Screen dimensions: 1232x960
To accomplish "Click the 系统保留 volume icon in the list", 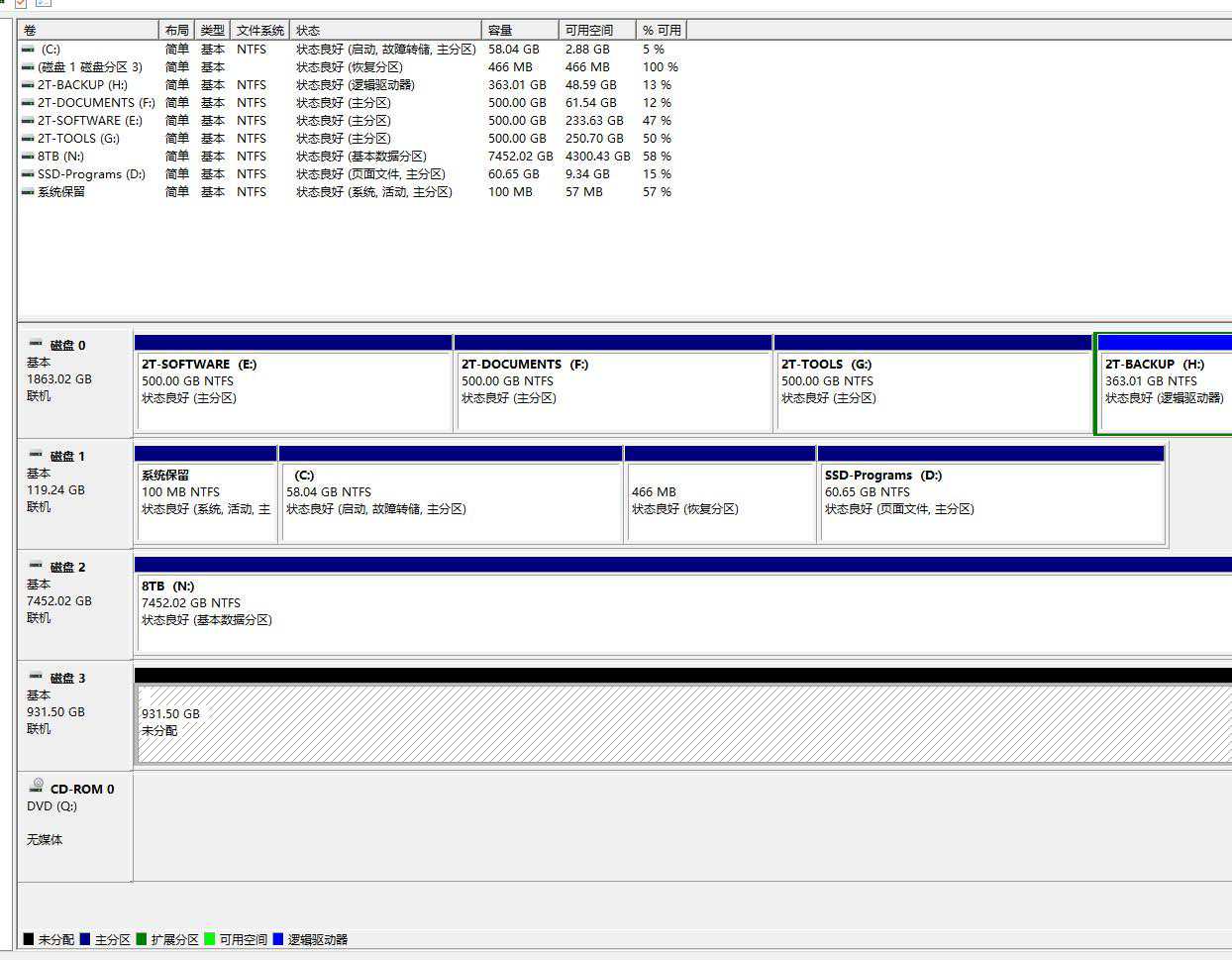I will pyautogui.click(x=28, y=192).
